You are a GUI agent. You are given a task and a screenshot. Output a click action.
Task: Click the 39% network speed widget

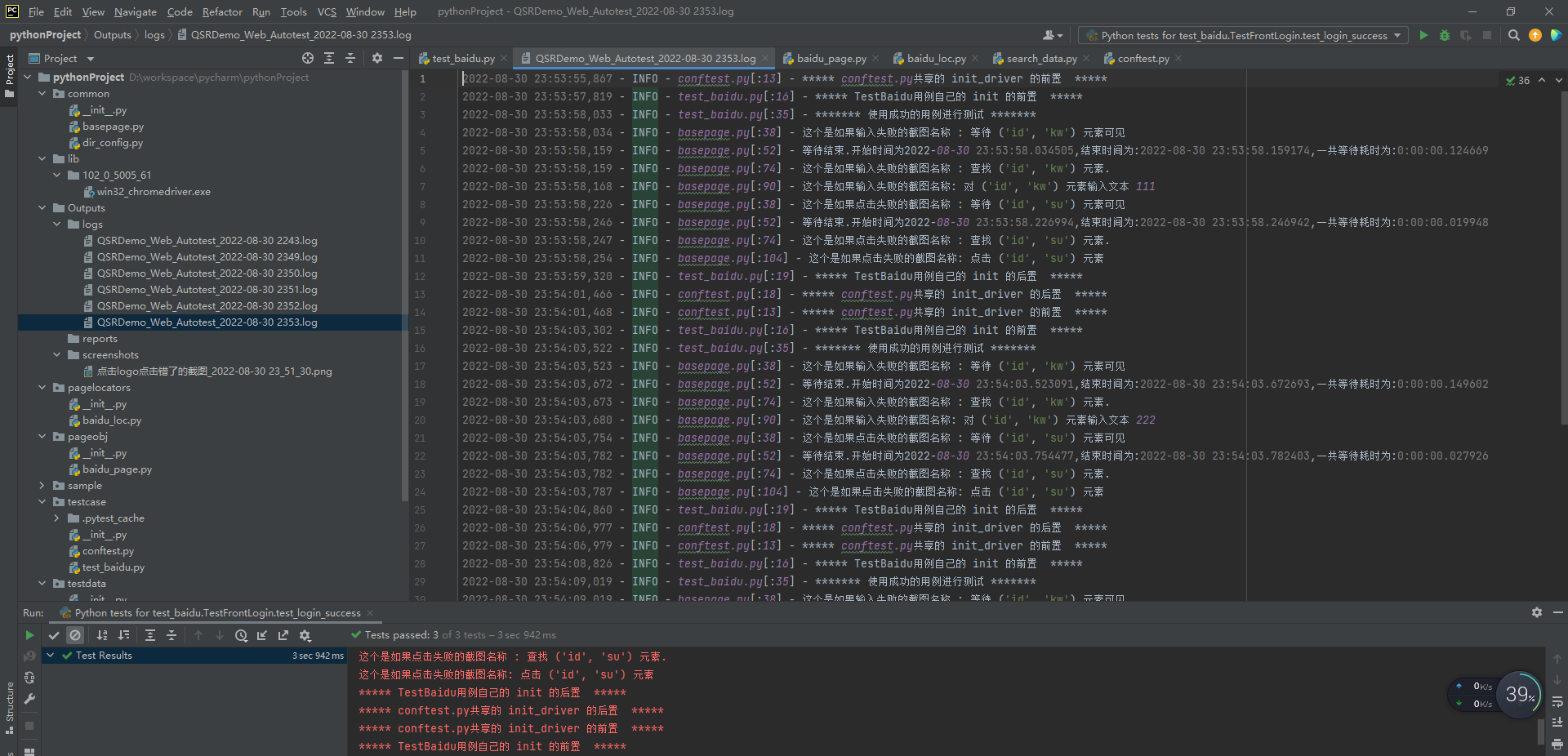point(1519,695)
